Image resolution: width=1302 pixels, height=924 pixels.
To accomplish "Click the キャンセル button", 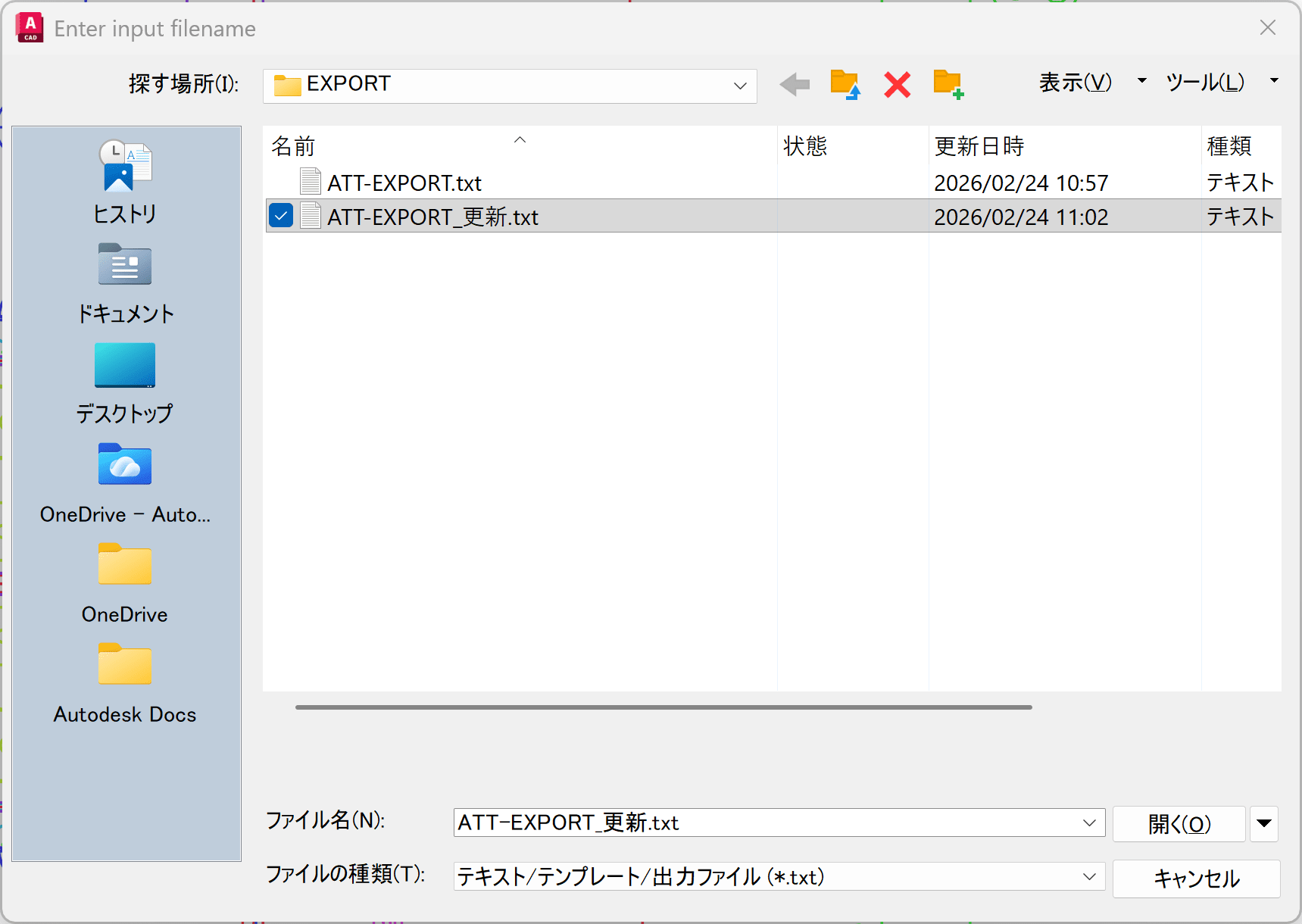I will pyautogui.click(x=1196, y=879).
